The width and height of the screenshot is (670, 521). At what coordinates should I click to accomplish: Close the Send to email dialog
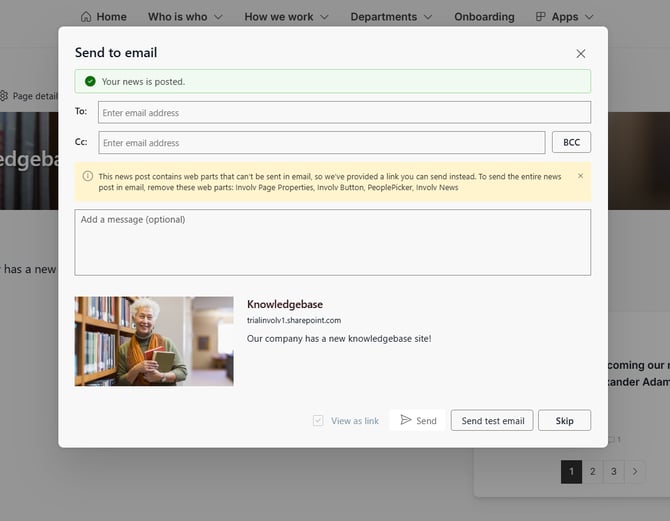[580, 54]
